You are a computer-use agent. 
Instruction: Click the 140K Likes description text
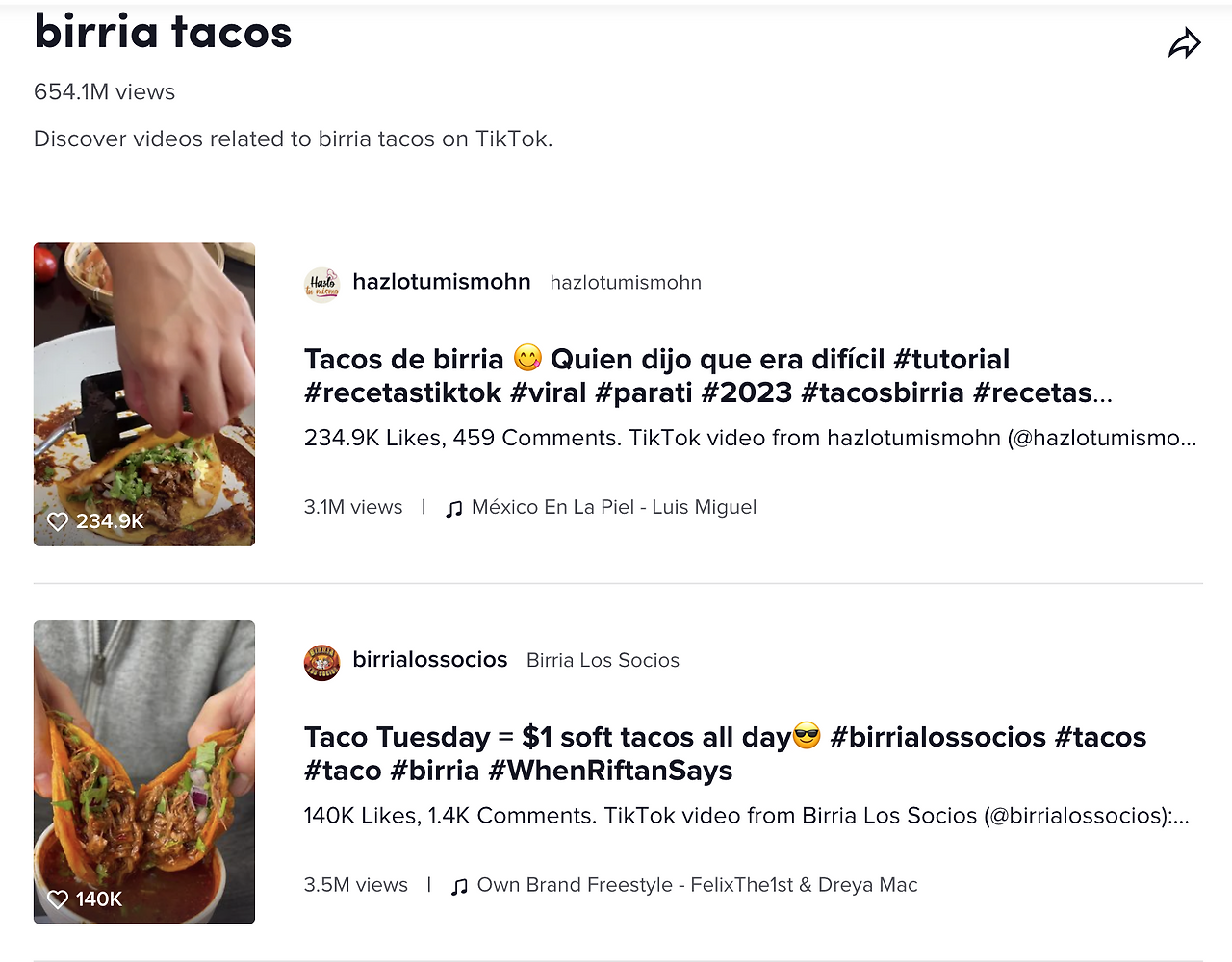point(747,816)
